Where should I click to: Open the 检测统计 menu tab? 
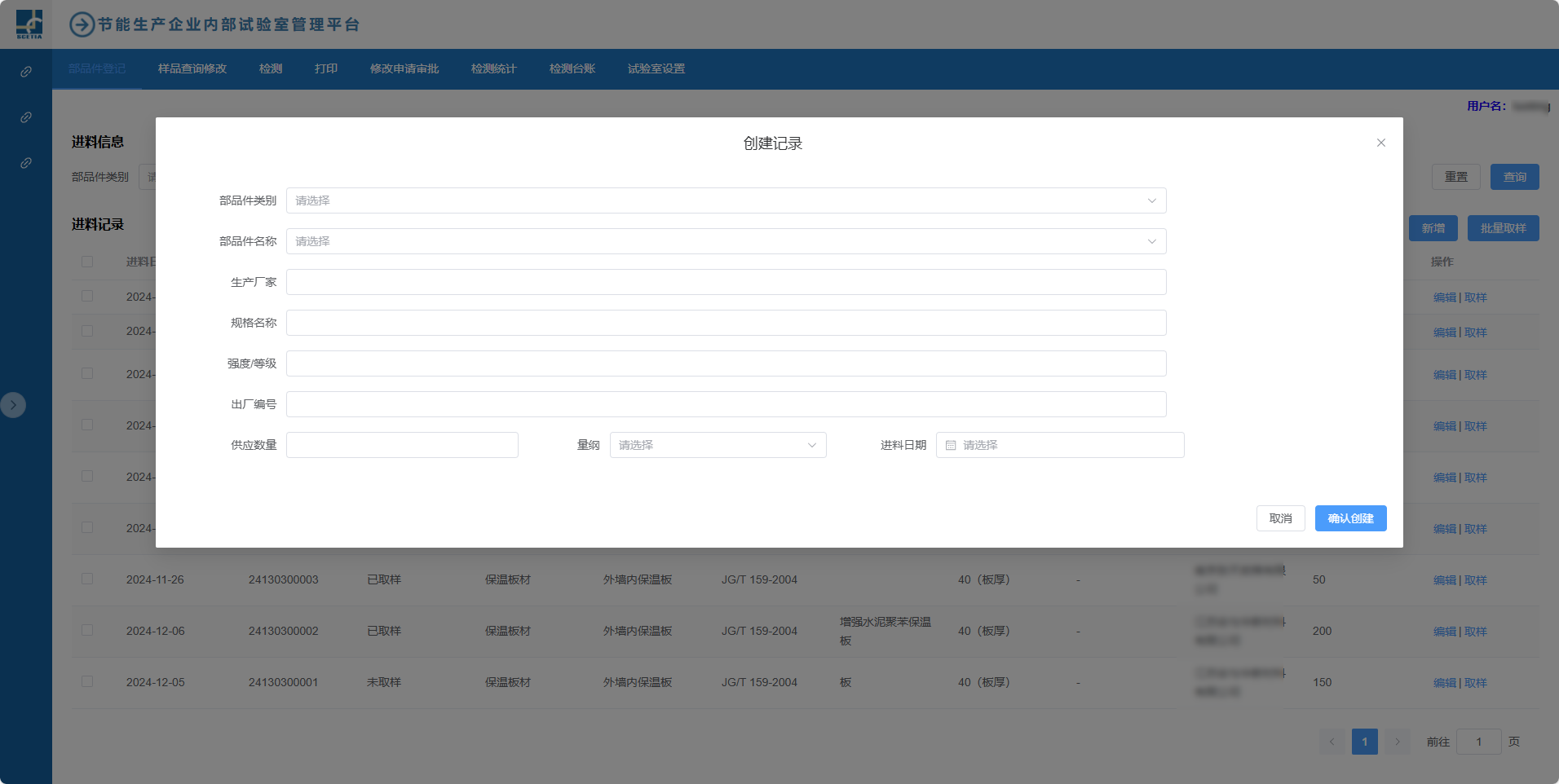[x=493, y=68]
